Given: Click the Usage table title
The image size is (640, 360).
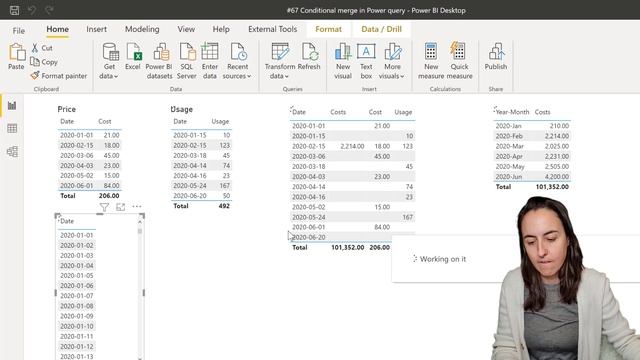Looking at the screenshot, I should [182, 109].
